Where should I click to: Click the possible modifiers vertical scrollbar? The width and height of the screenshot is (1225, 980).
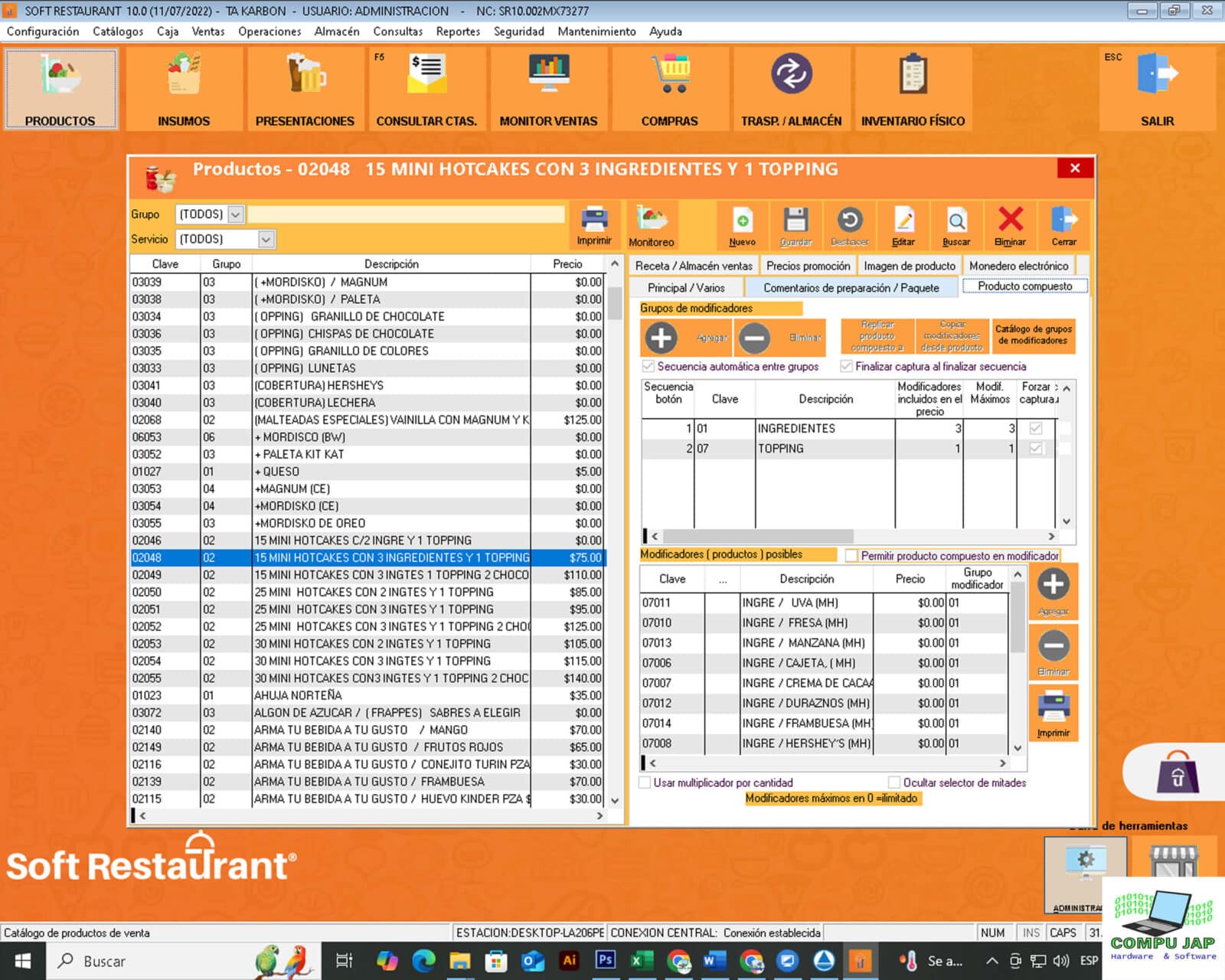coord(1018,661)
